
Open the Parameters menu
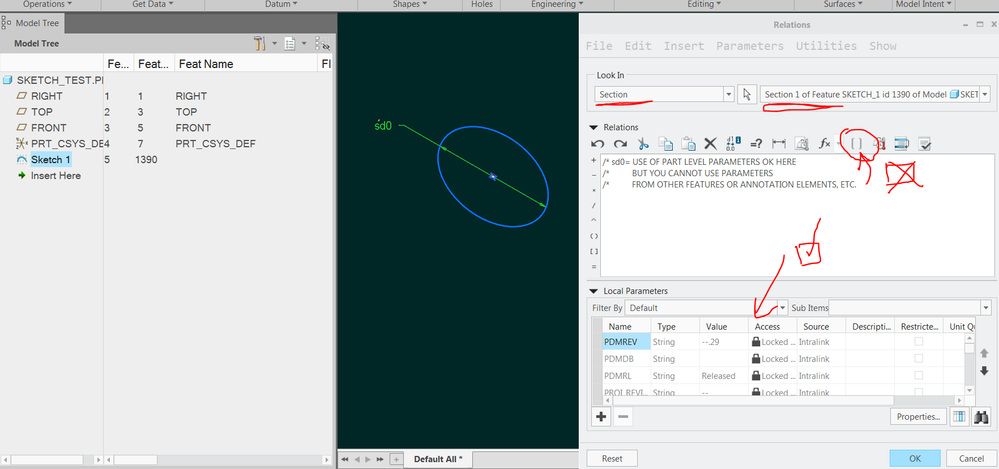(x=750, y=46)
